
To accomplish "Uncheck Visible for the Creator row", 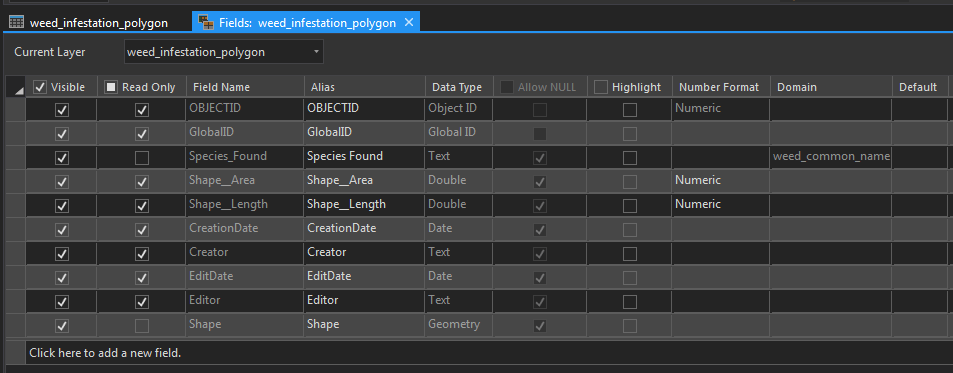I will click(x=61, y=253).
